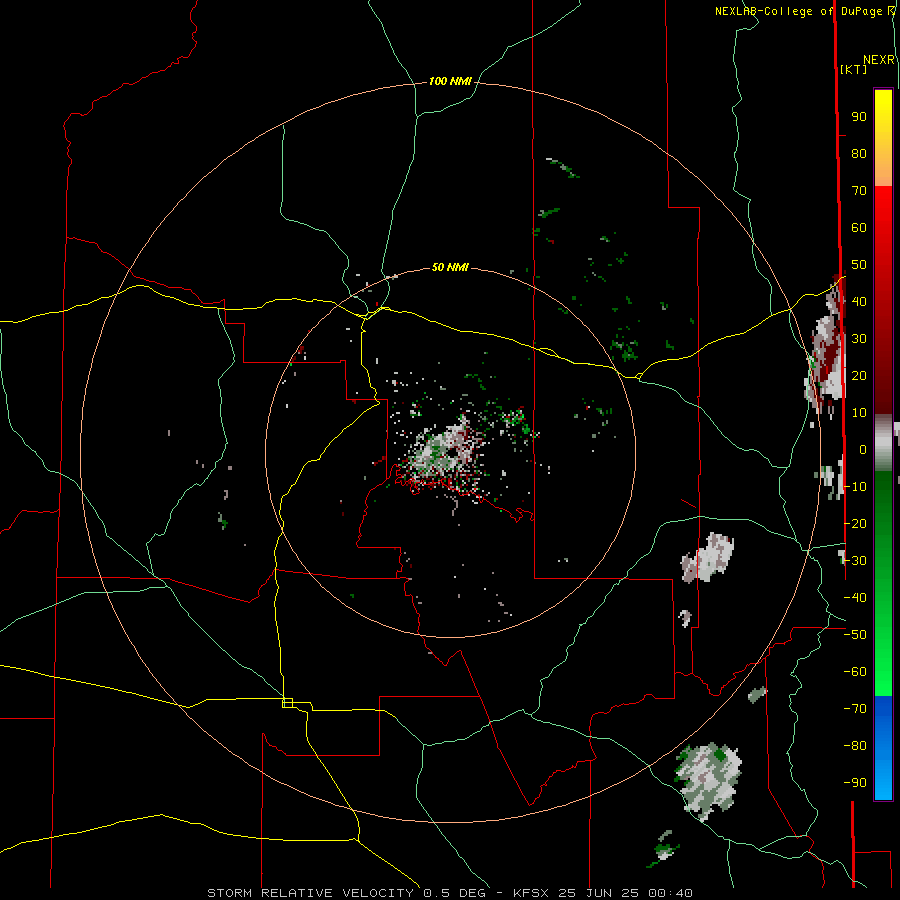This screenshot has height=900, width=900.
Task: Click the 0.5 DEG elevation angle text
Action: coord(454,893)
